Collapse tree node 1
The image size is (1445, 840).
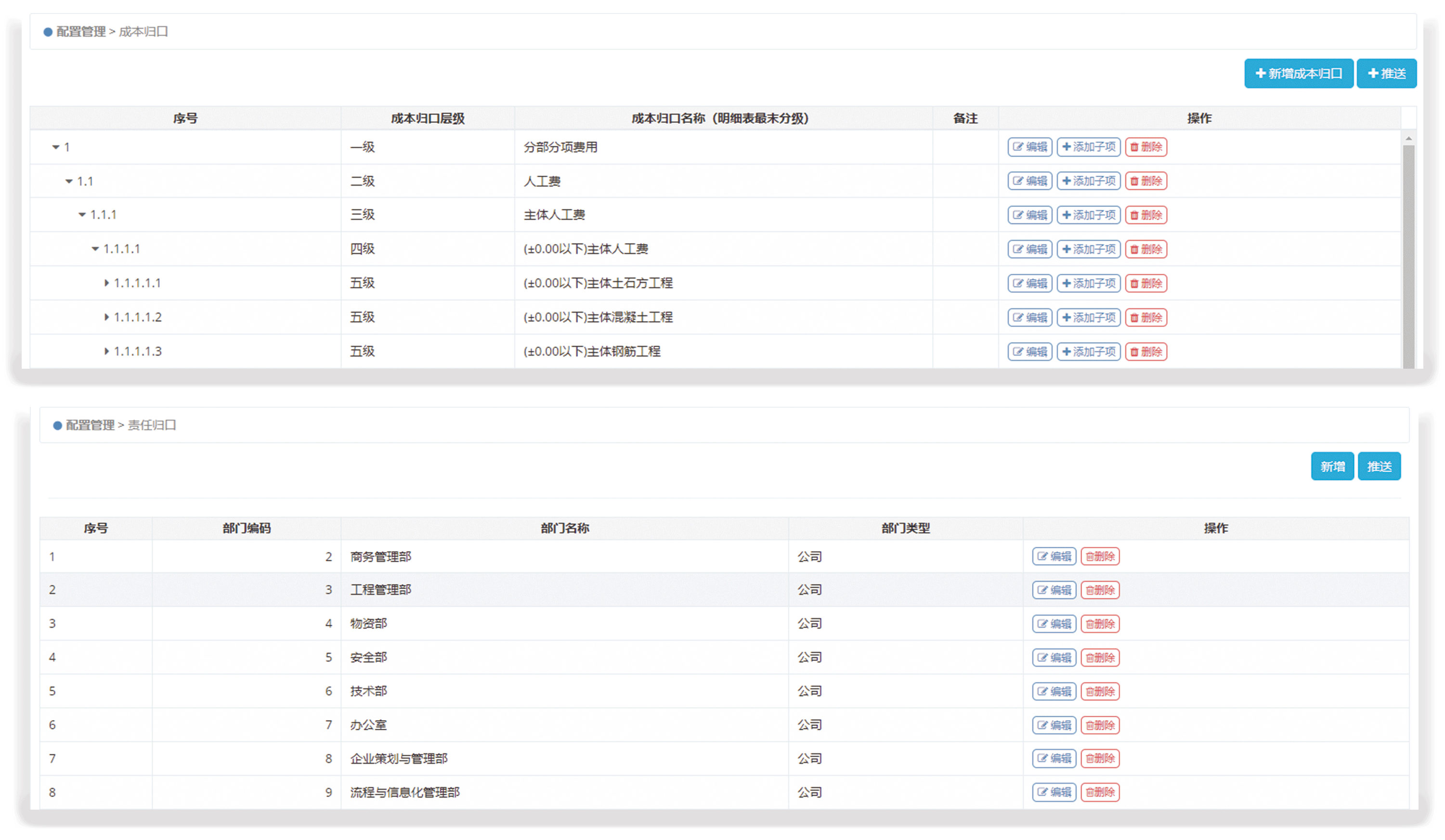point(56,147)
